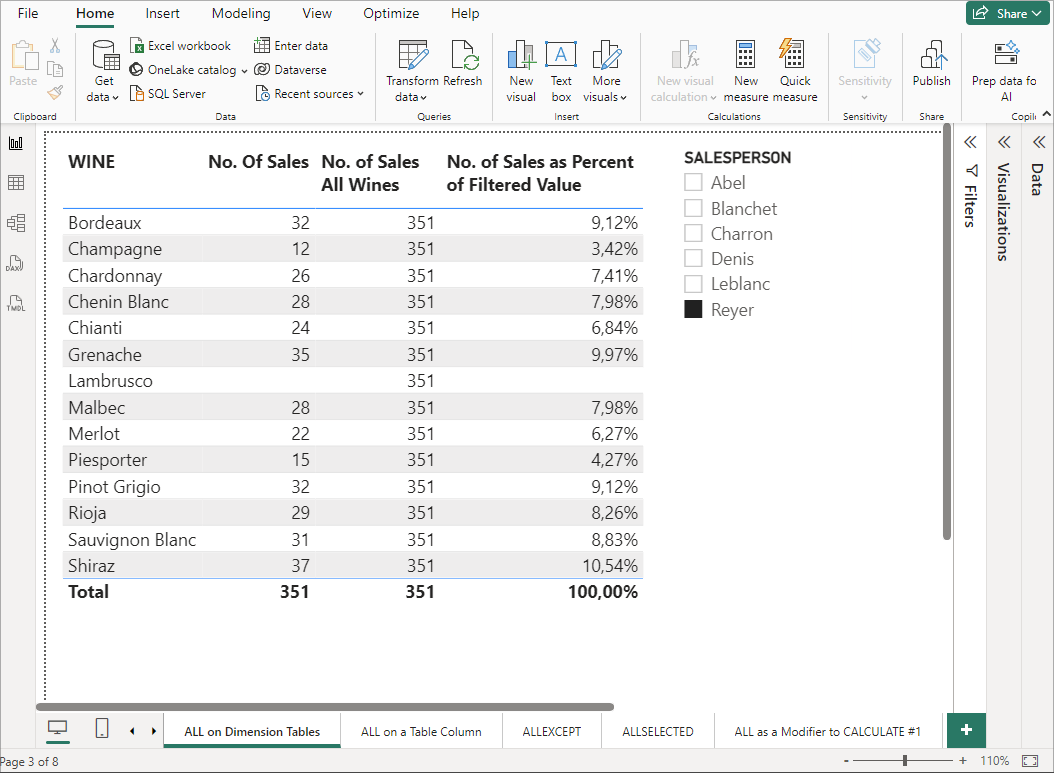Click the Cut scissors icon

point(55,46)
